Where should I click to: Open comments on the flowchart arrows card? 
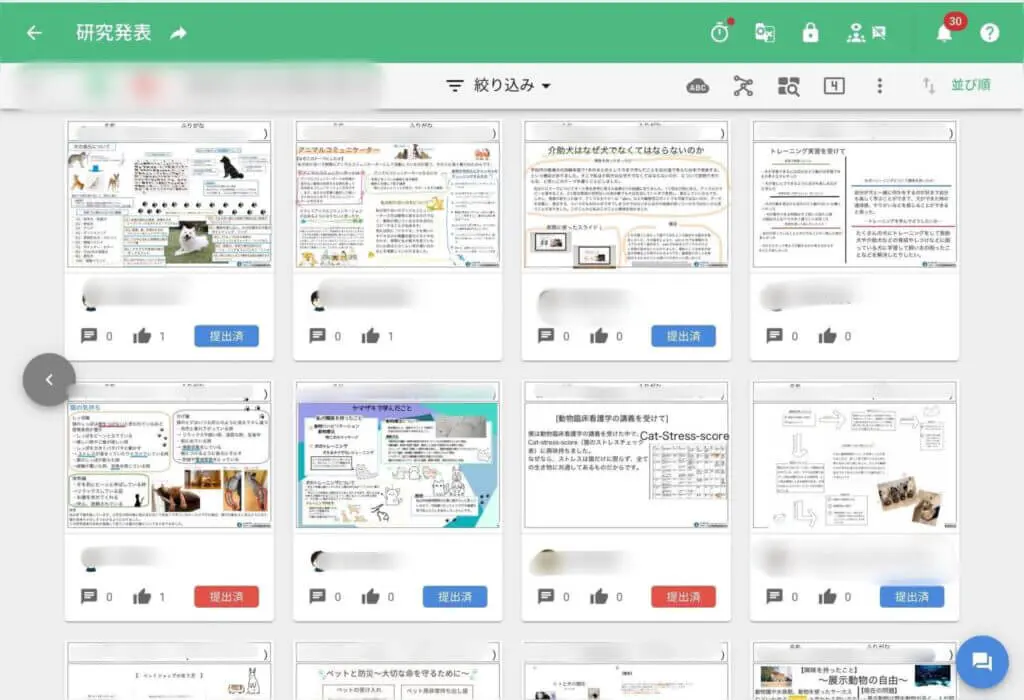[x=775, y=596]
